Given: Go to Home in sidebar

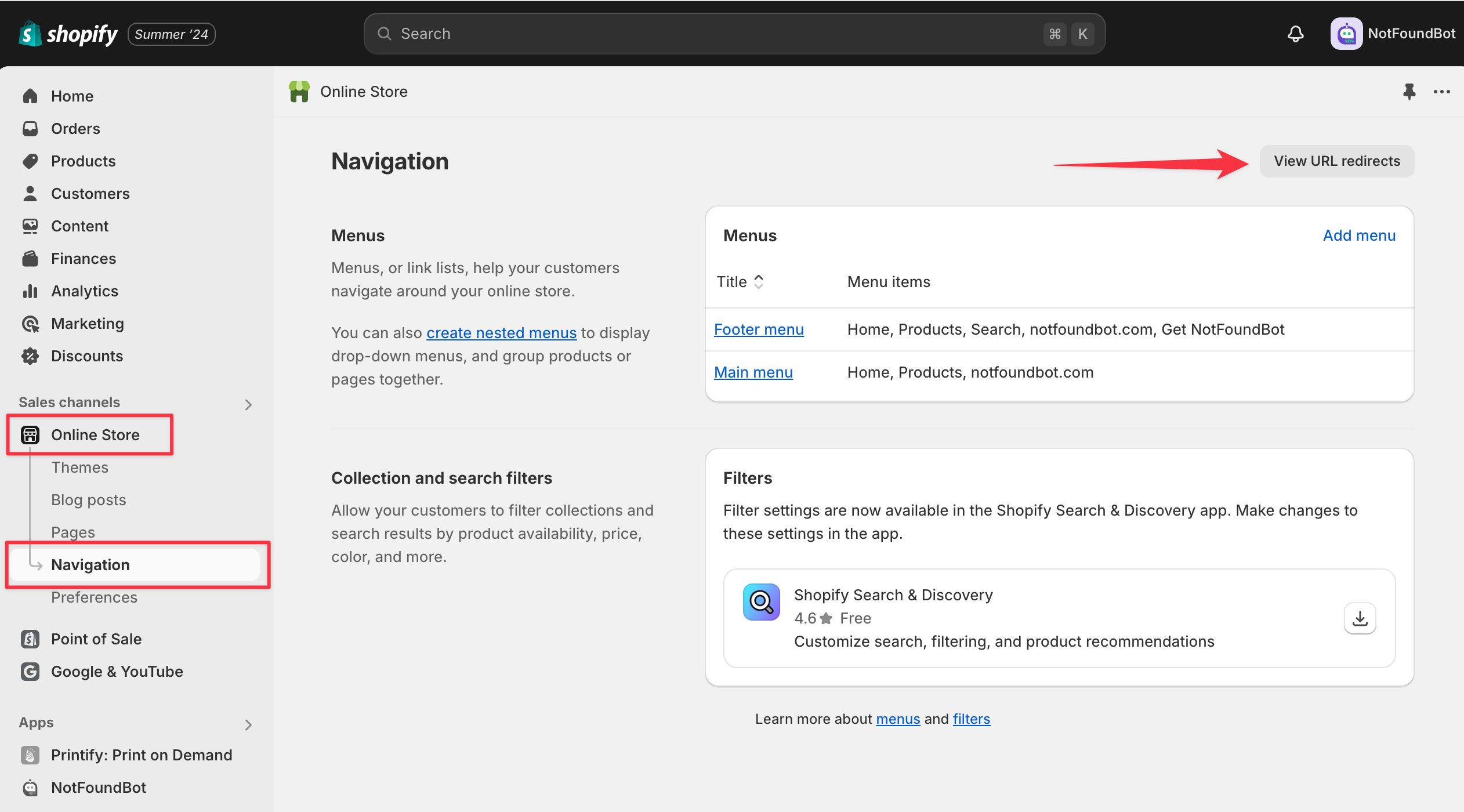Looking at the screenshot, I should tap(72, 96).
